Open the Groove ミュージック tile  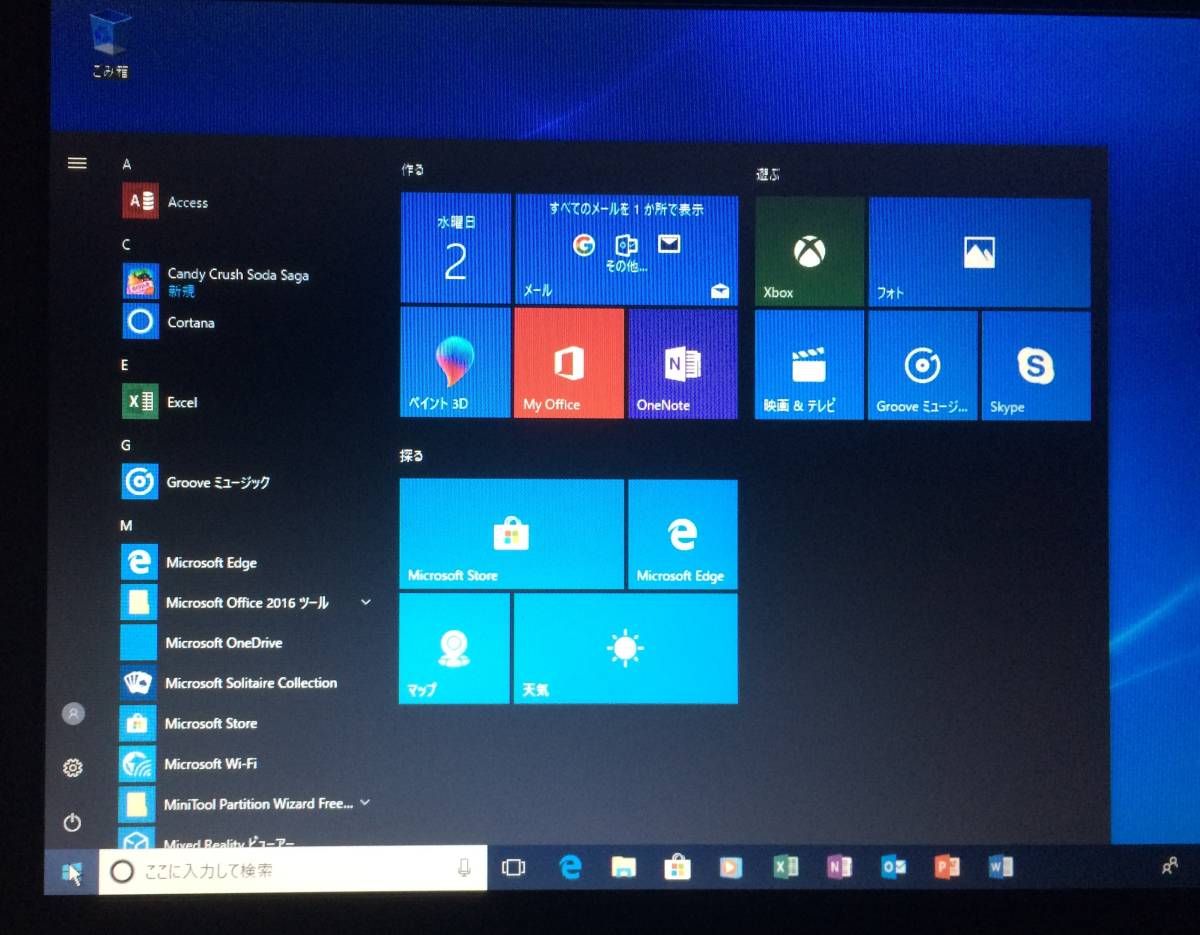pyautogui.click(x=922, y=365)
